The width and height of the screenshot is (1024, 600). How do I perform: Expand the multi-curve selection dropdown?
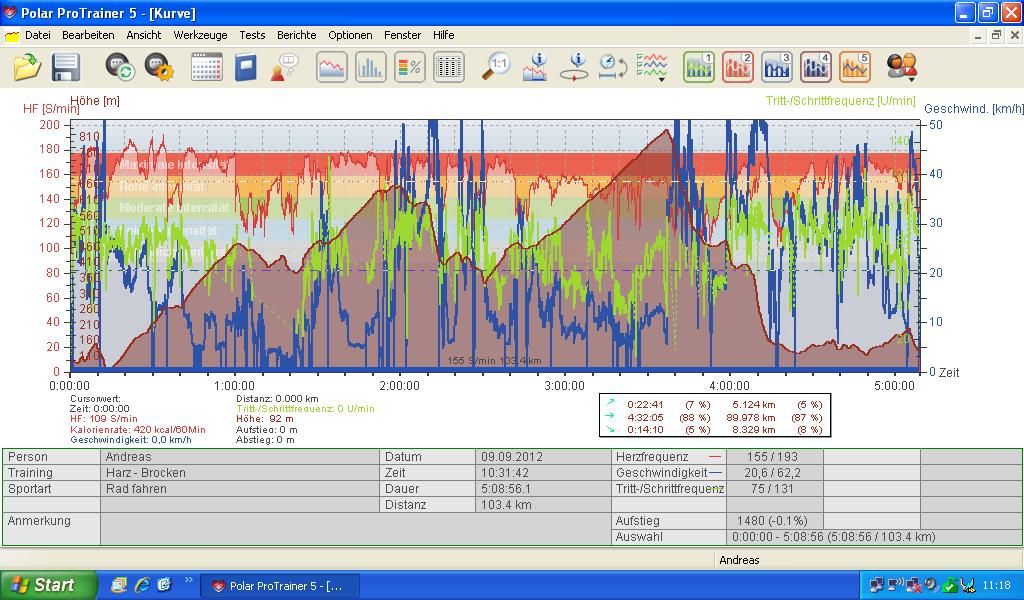click(x=652, y=67)
